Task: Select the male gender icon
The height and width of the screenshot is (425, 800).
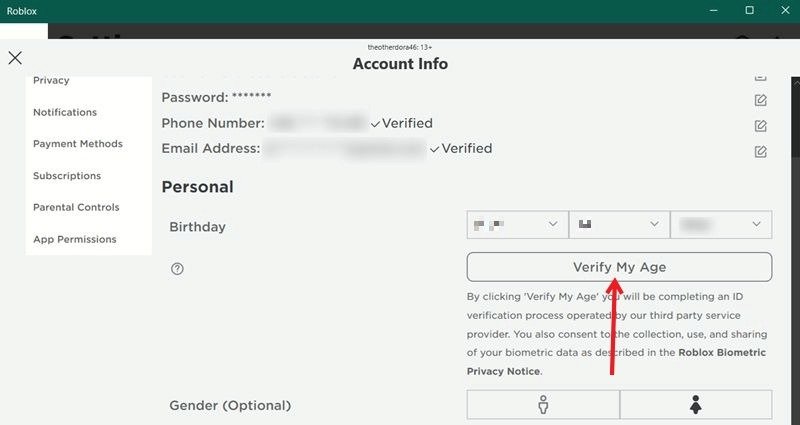Action: pyautogui.click(x=543, y=405)
